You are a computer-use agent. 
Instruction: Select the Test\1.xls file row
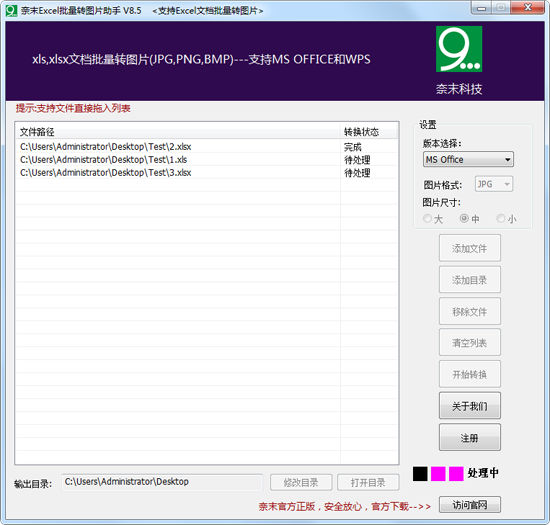pos(207,160)
